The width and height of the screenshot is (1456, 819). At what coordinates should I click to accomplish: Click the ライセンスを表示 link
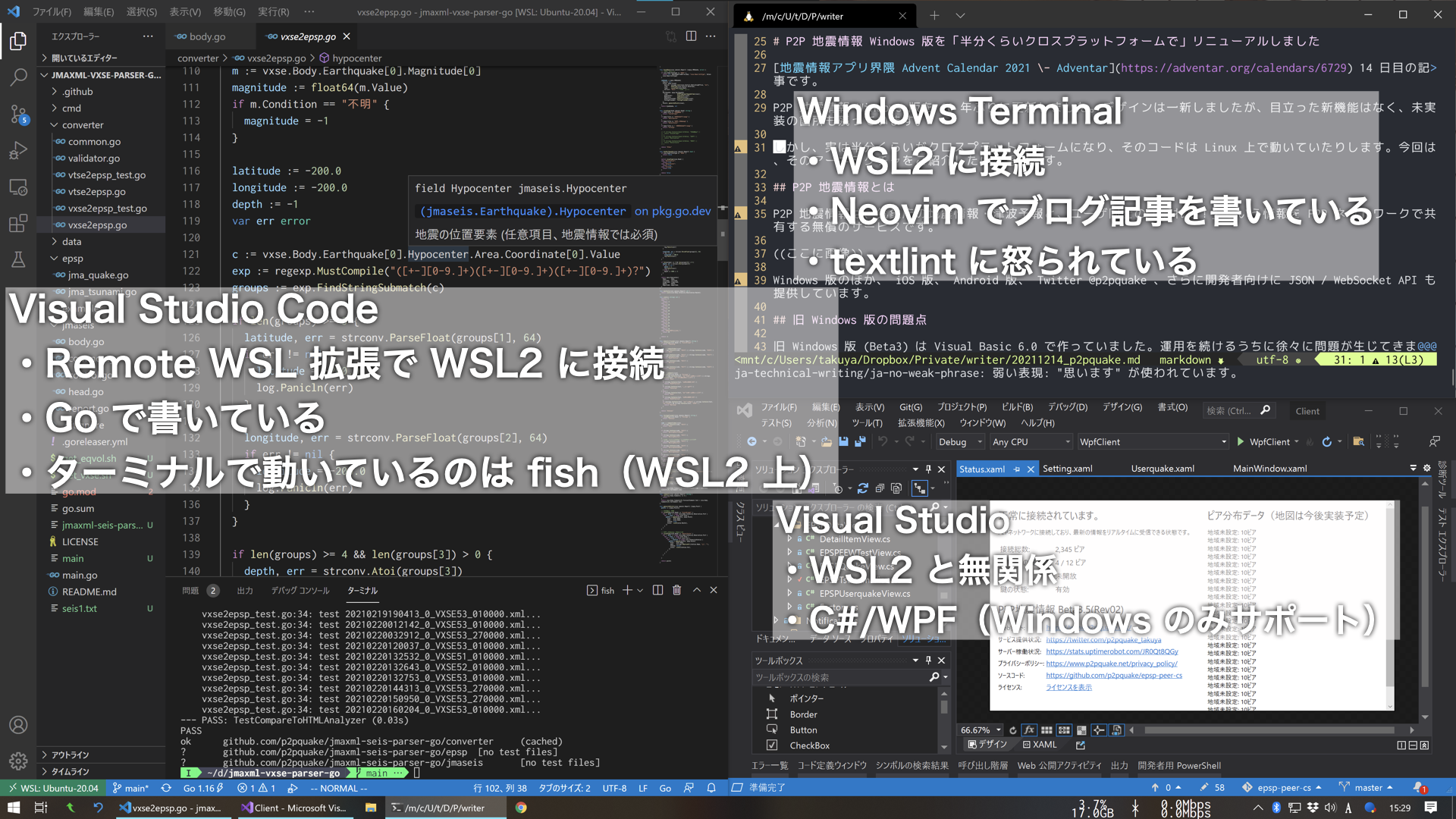1069,687
